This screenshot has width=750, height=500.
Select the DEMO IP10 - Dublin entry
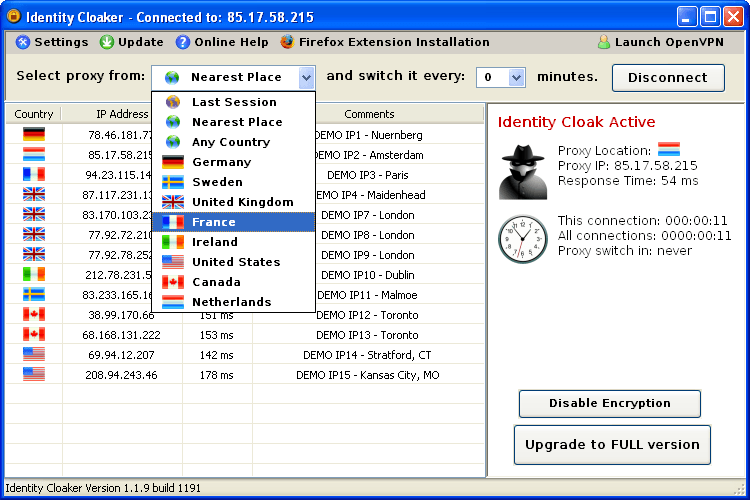point(368,275)
